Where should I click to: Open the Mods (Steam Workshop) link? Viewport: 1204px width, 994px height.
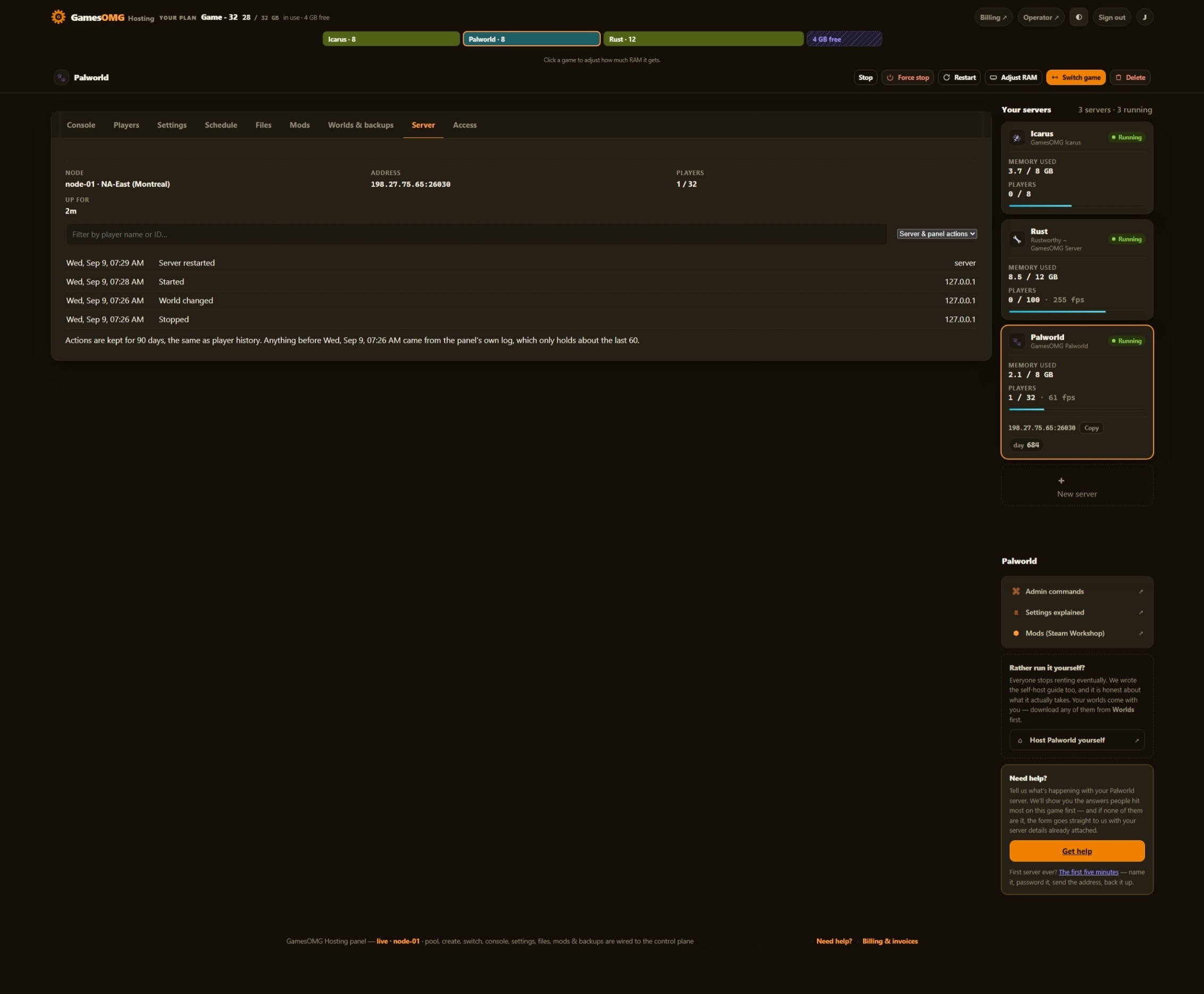tap(1076, 633)
